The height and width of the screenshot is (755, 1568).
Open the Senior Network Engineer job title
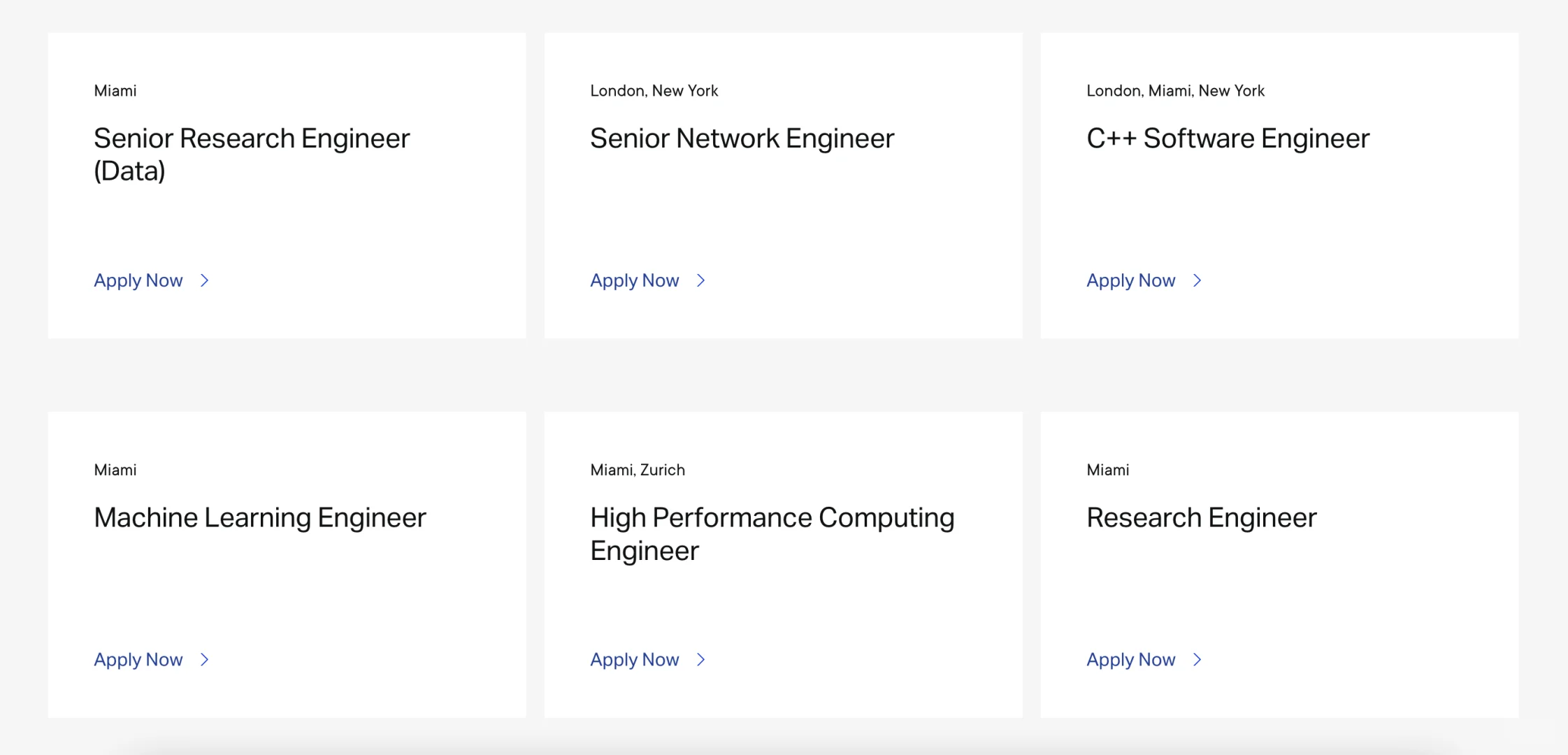point(742,138)
